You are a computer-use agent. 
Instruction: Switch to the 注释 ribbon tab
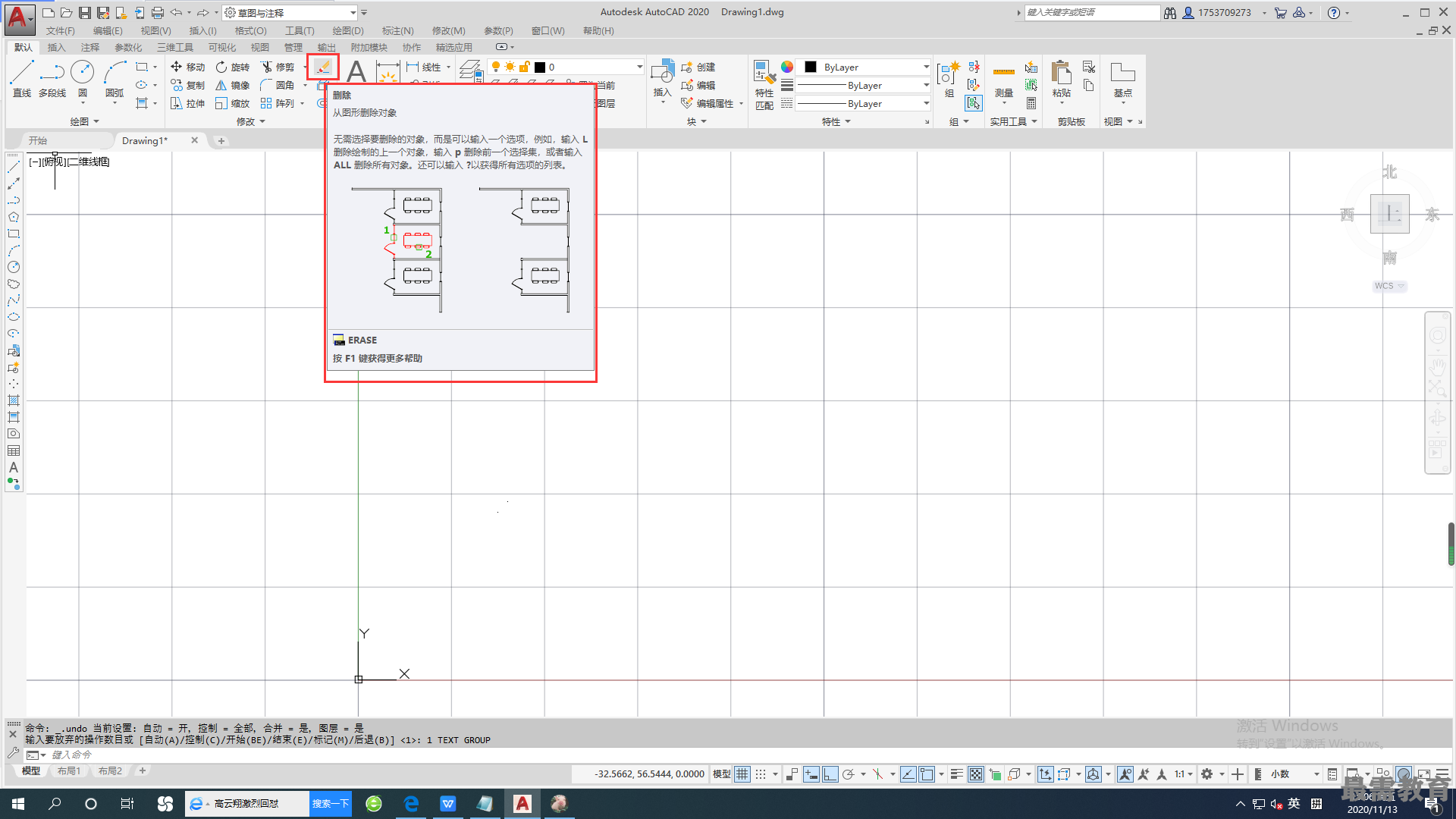pyautogui.click(x=89, y=47)
